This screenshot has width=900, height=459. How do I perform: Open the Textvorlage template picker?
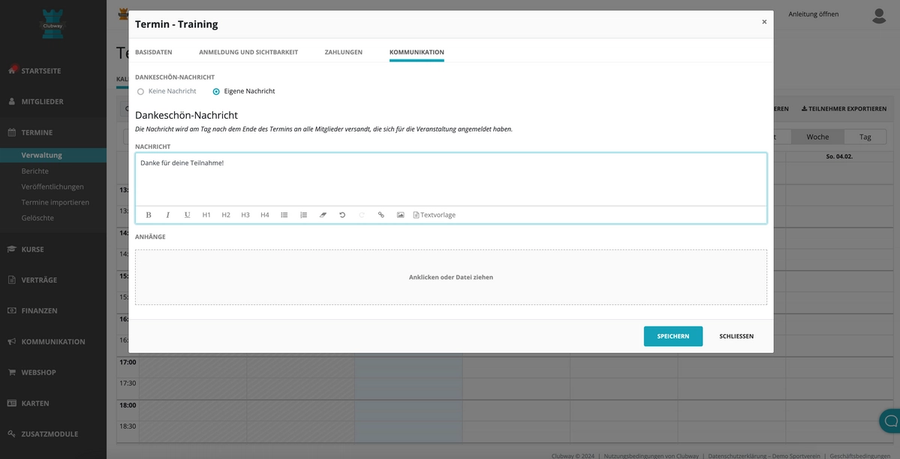[435, 215]
